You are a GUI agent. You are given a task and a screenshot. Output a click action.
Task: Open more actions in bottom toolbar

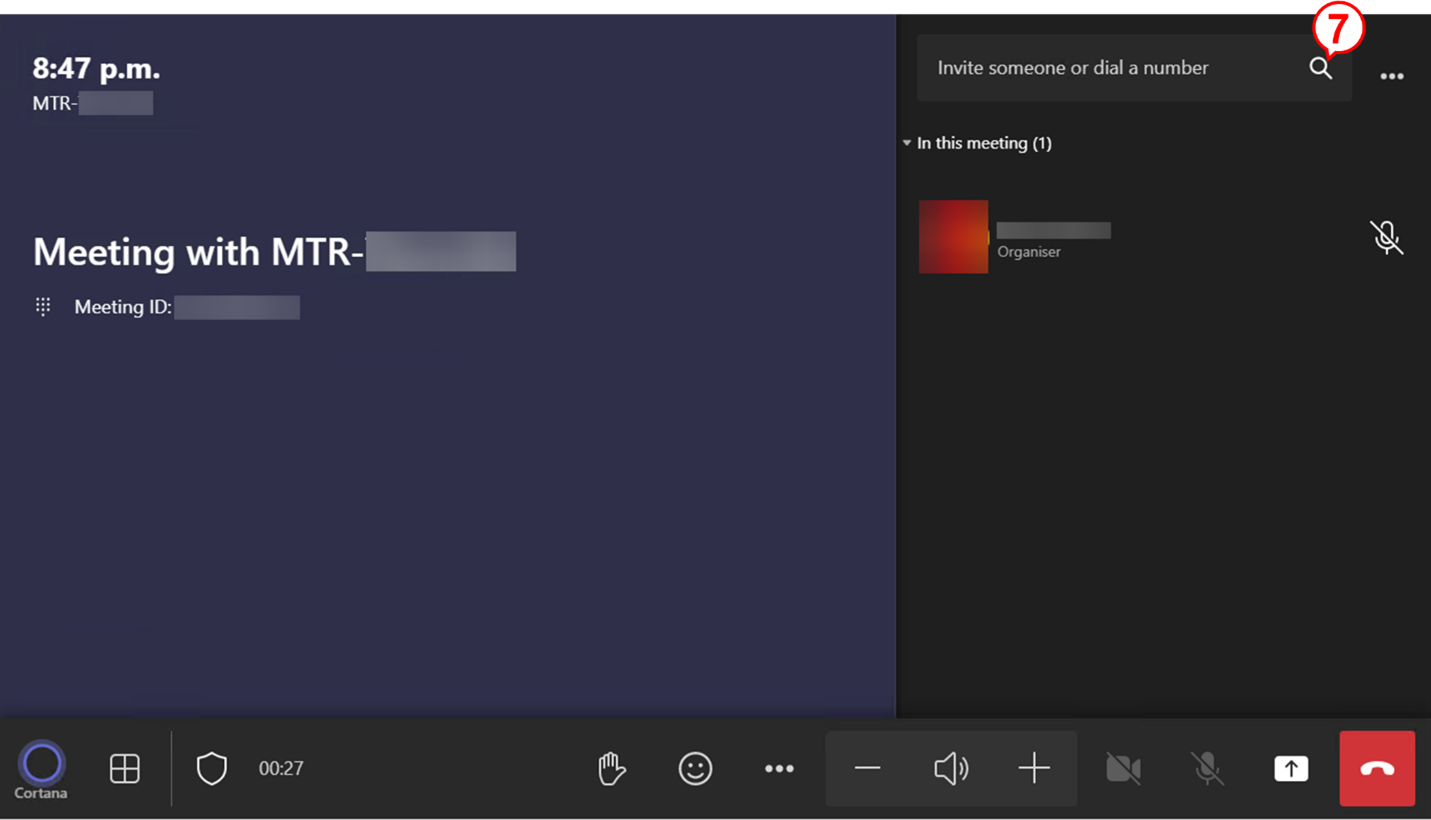click(779, 768)
